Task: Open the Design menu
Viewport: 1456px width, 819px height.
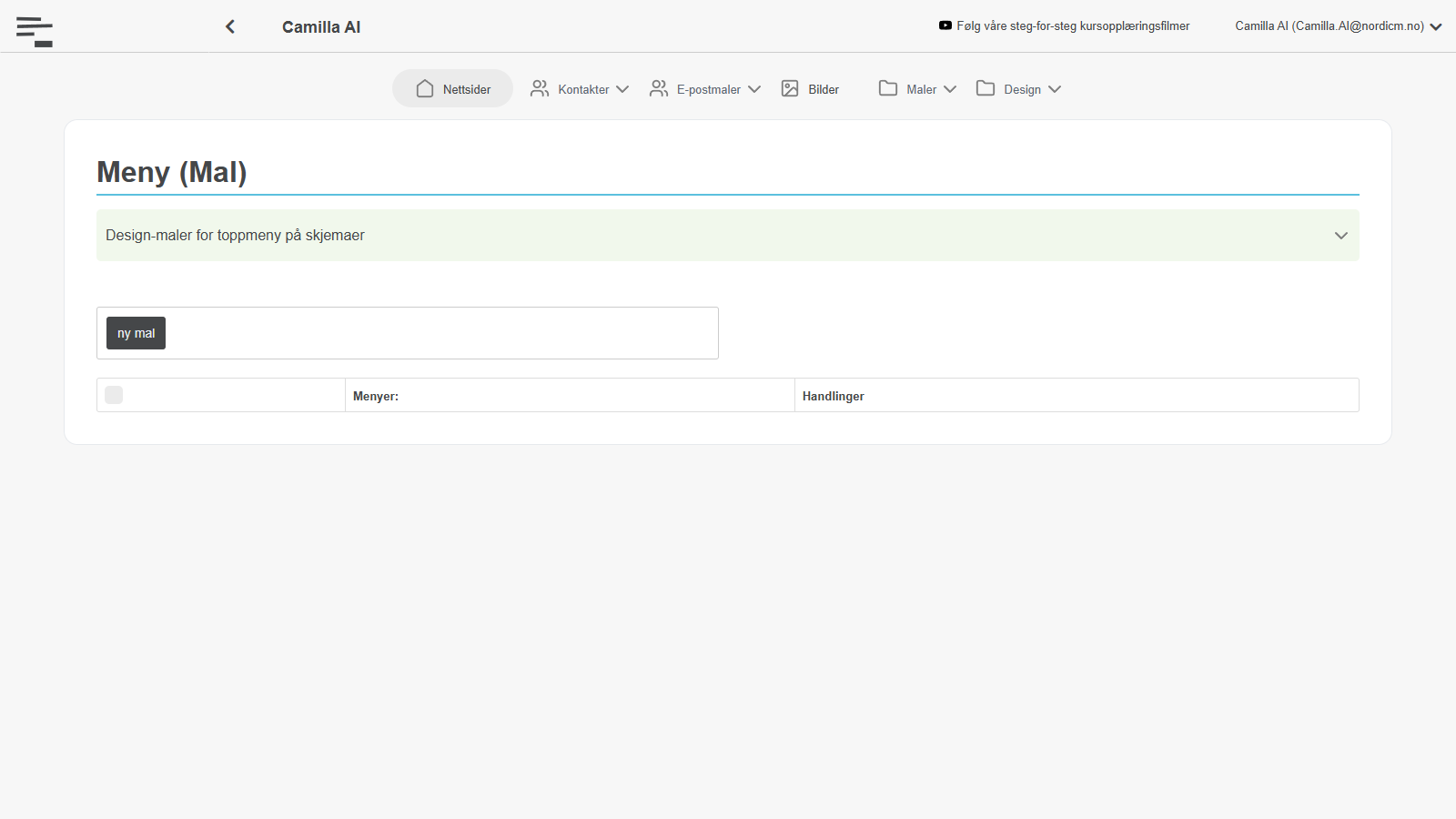Action: [x=1018, y=88]
